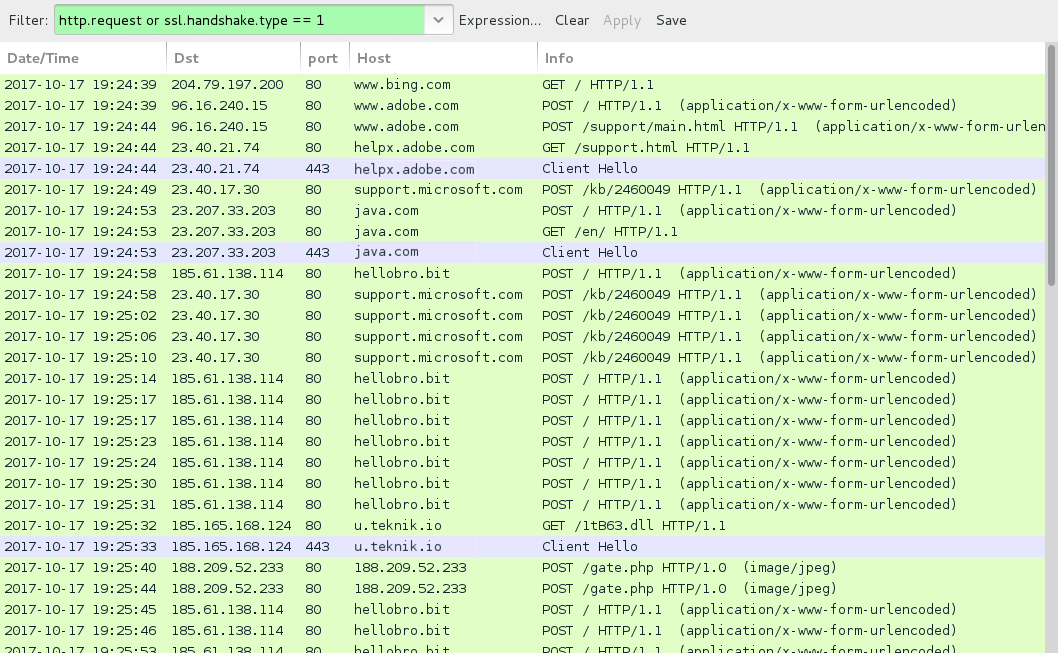Select the www.bing.com GET request row

tap(522, 84)
